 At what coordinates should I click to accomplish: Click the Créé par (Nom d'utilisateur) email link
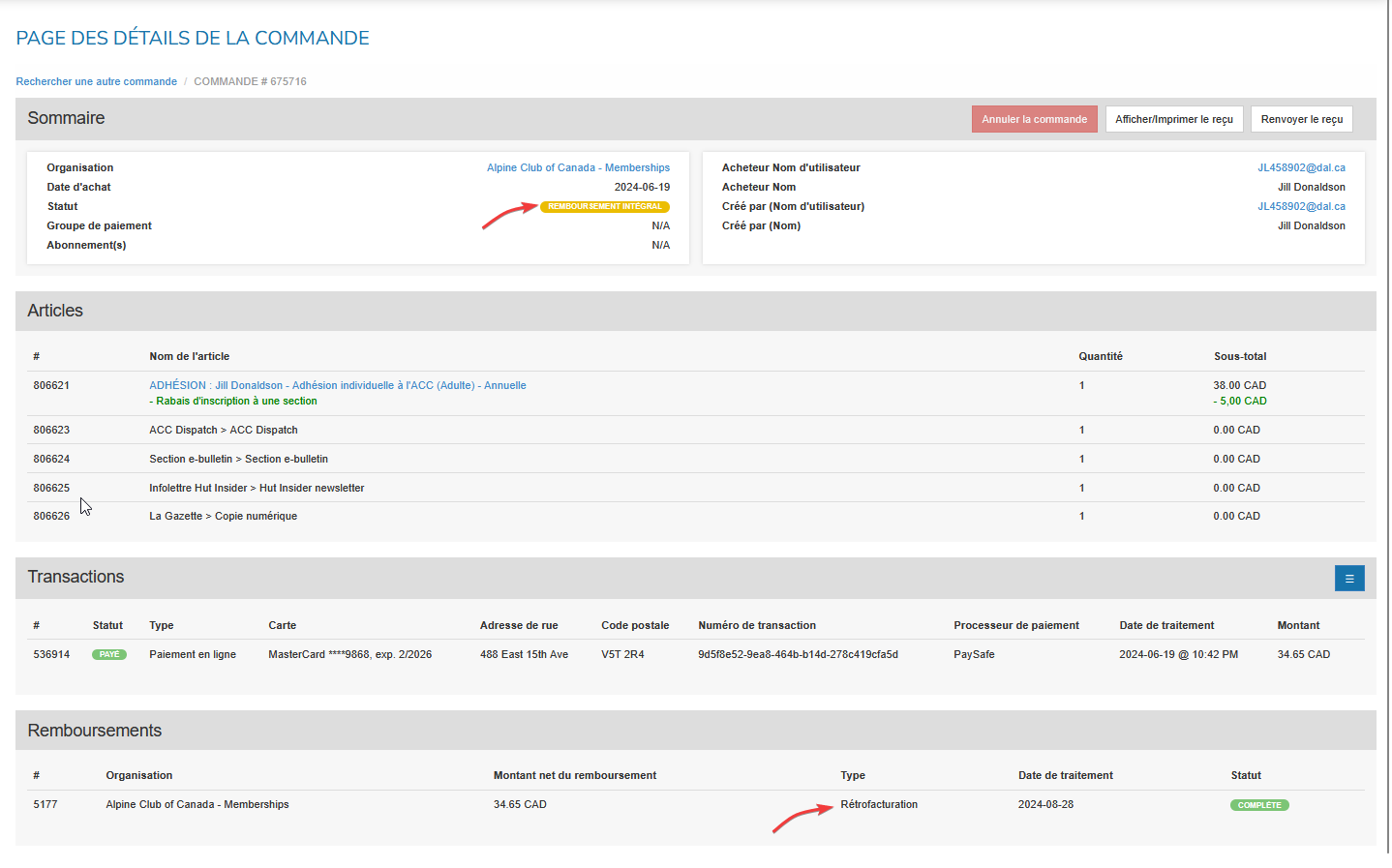(1300, 206)
